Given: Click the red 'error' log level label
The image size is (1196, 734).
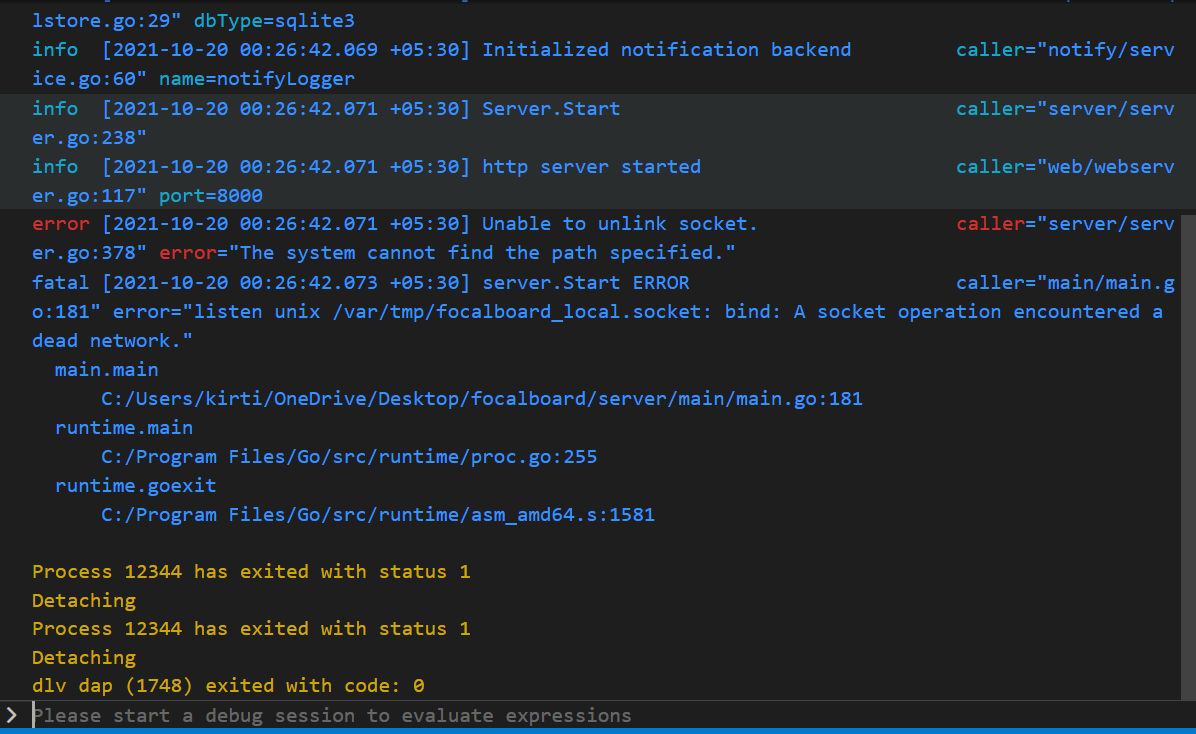Looking at the screenshot, I should [x=60, y=224].
